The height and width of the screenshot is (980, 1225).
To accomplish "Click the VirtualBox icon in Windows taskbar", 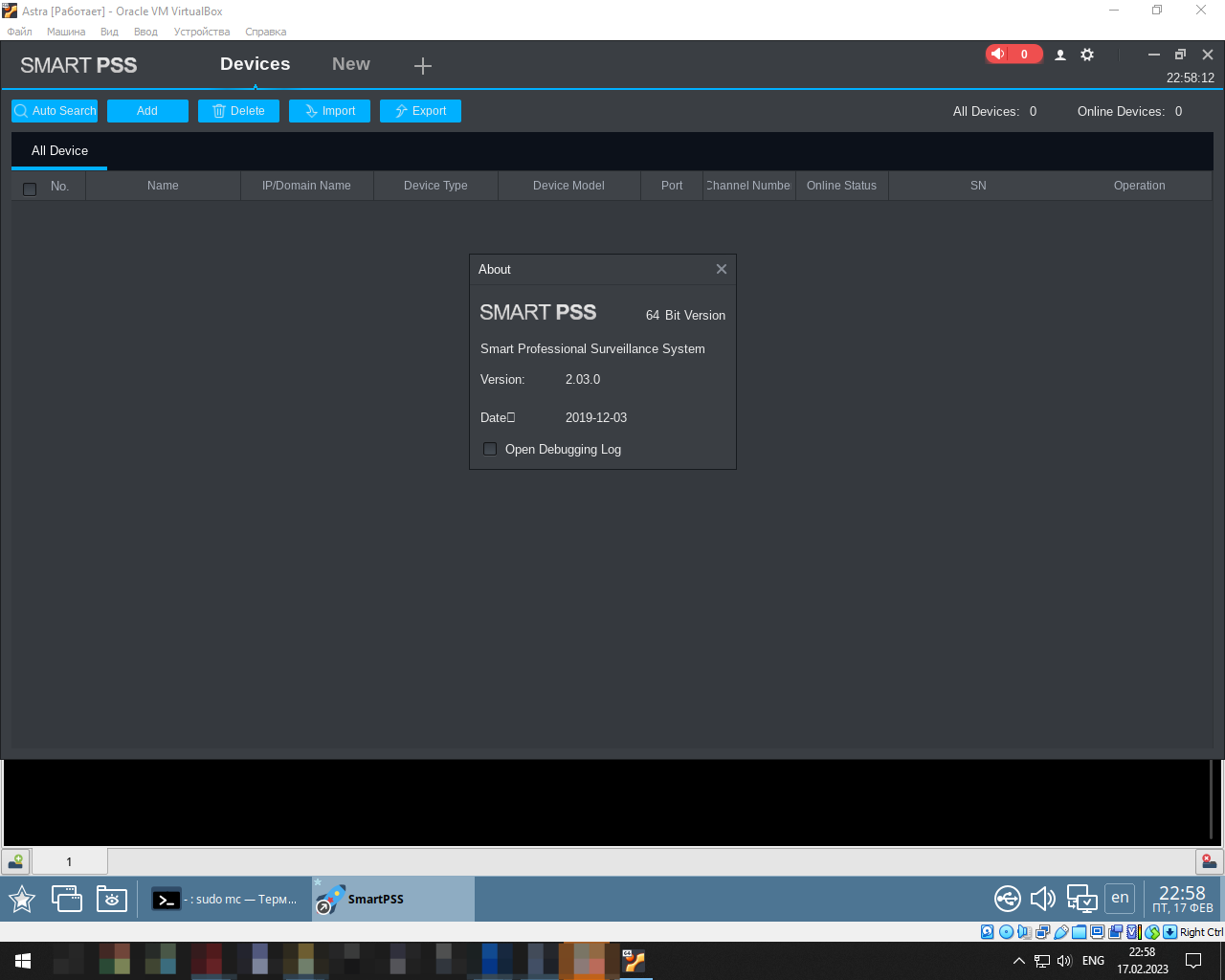I will point(634,961).
